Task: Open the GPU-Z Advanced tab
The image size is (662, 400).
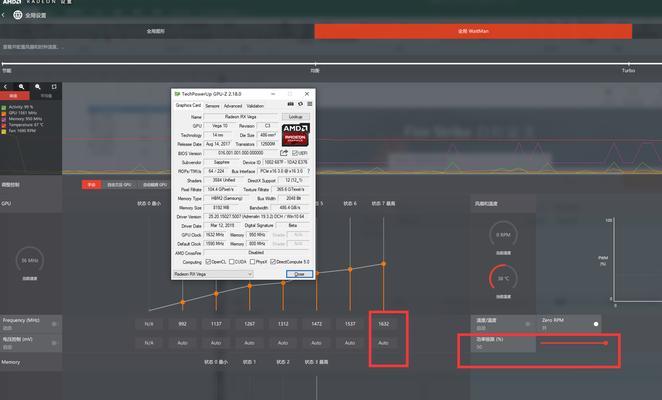Action: pos(233,106)
